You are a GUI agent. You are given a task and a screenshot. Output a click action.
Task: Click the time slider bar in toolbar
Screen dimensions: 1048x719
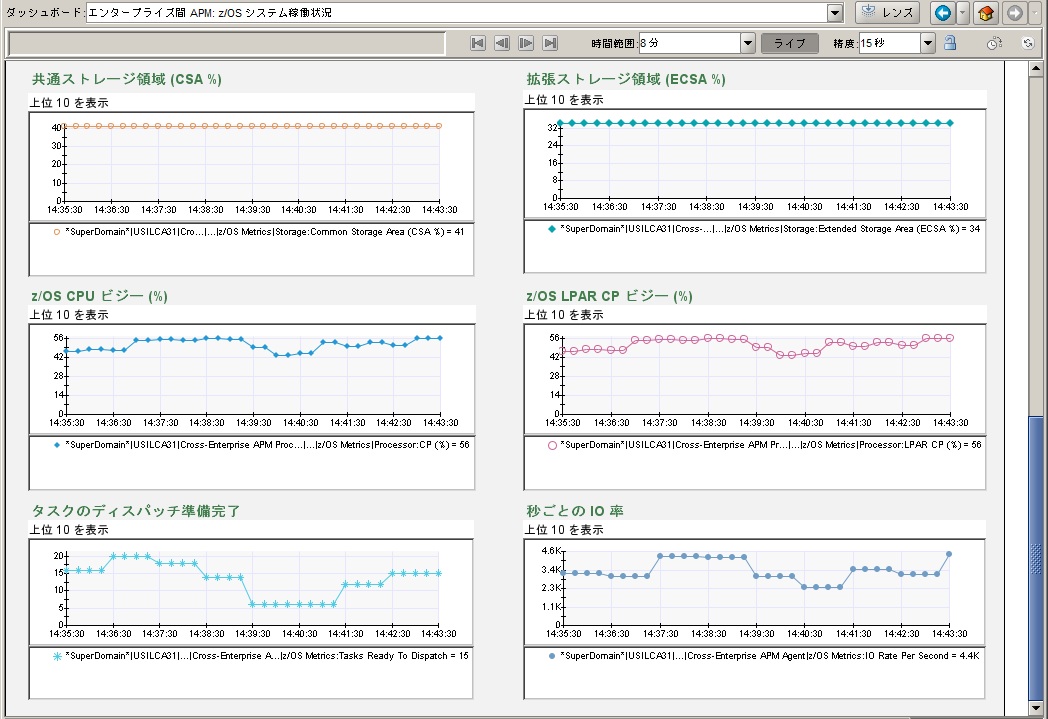tap(226, 43)
